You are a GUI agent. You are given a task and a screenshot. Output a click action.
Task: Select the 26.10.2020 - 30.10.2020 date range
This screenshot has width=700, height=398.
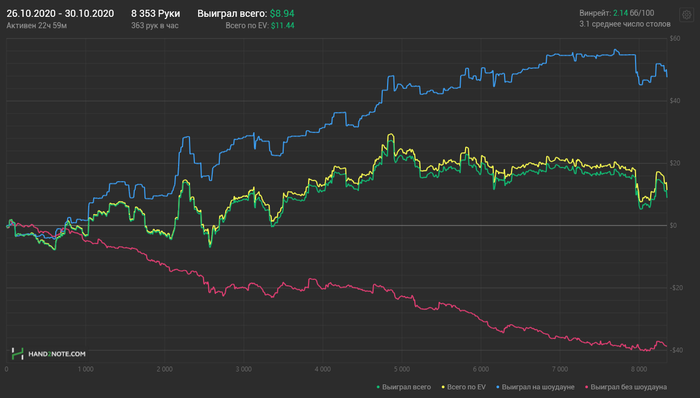pos(60,13)
